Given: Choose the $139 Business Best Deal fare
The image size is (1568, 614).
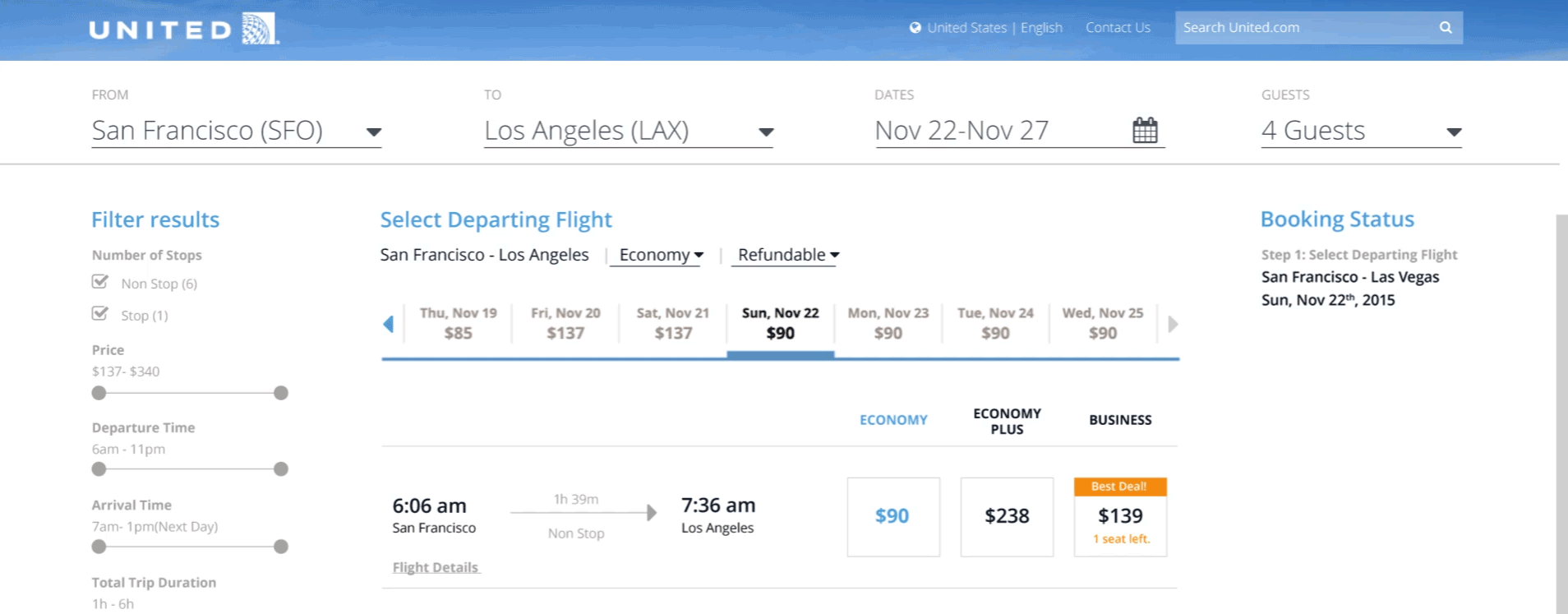Looking at the screenshot, I should coord(1120,517).
